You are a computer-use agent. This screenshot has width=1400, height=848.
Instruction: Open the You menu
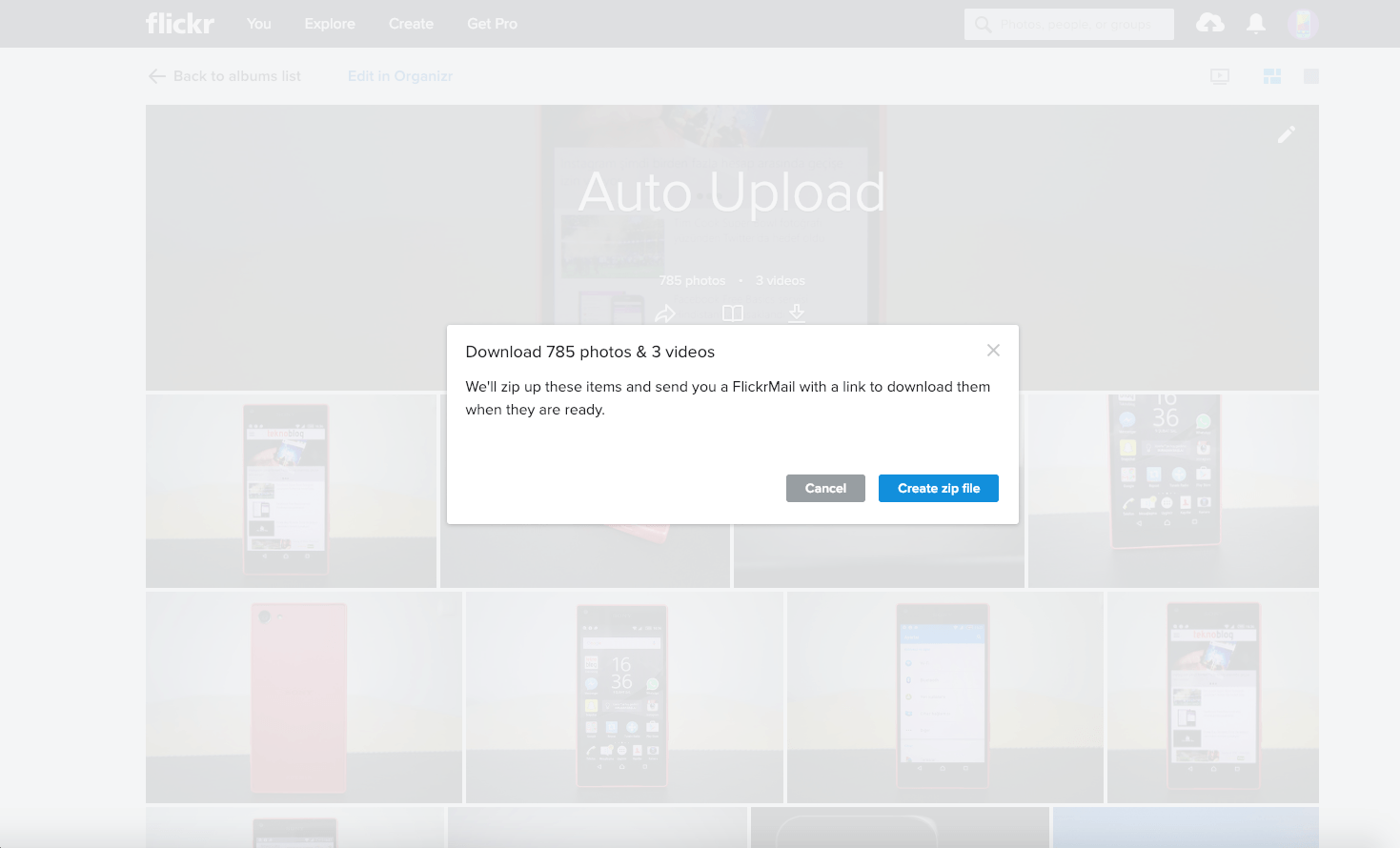pyautogui.click(x=259, y=24)
